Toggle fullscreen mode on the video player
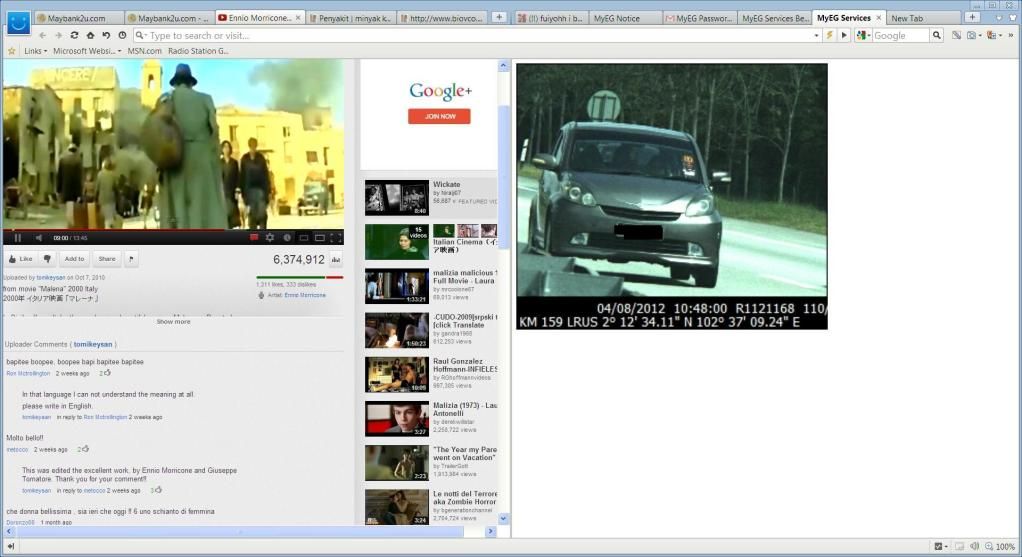1022x557 pixels. [x=336, y=238]
